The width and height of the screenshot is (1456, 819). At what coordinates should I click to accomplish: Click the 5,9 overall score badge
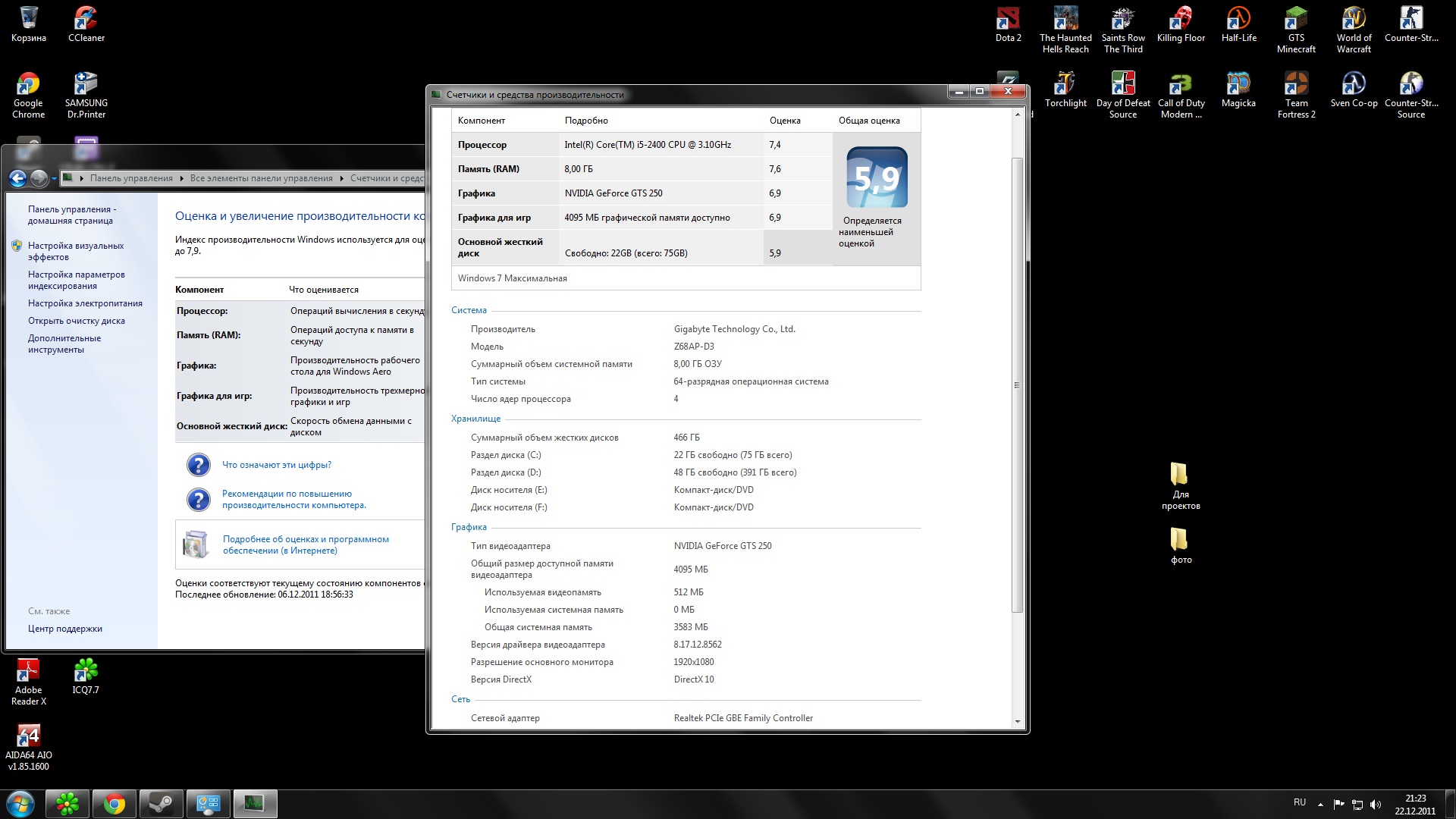pos(877,177)
